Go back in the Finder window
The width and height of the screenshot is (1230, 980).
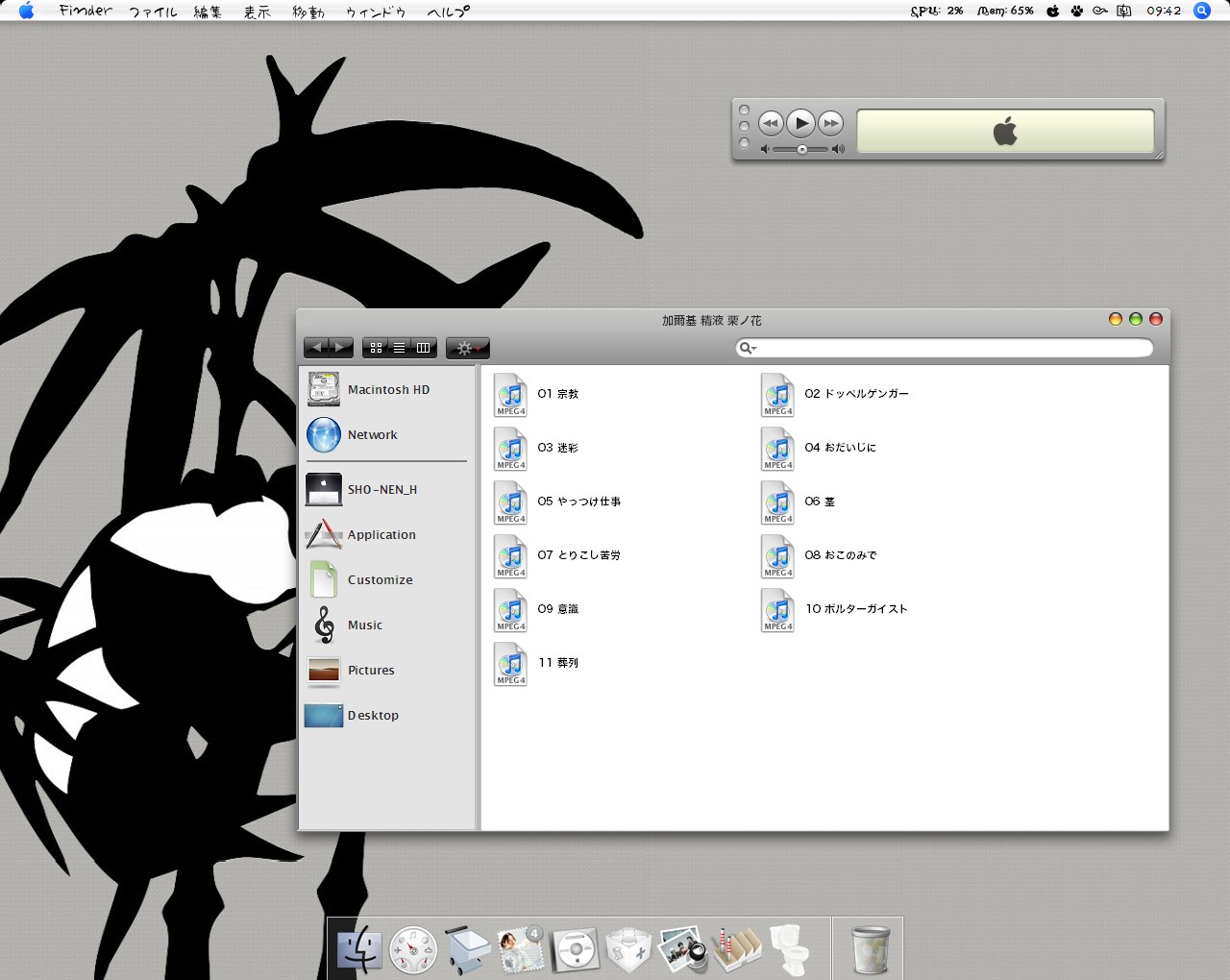[316, 348]
